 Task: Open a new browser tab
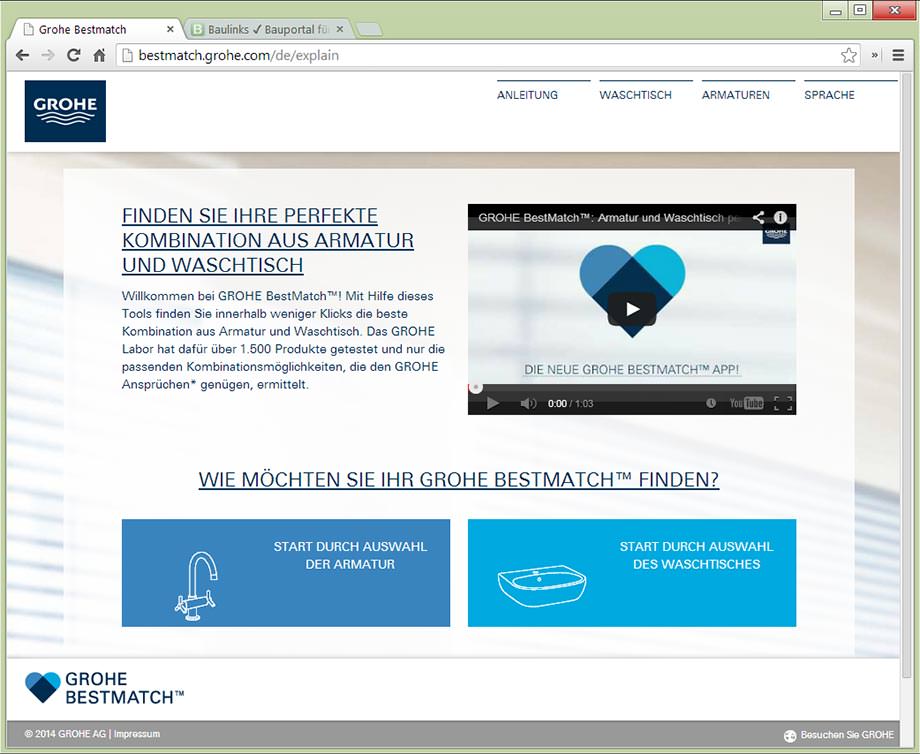click(x=369, y=29)
